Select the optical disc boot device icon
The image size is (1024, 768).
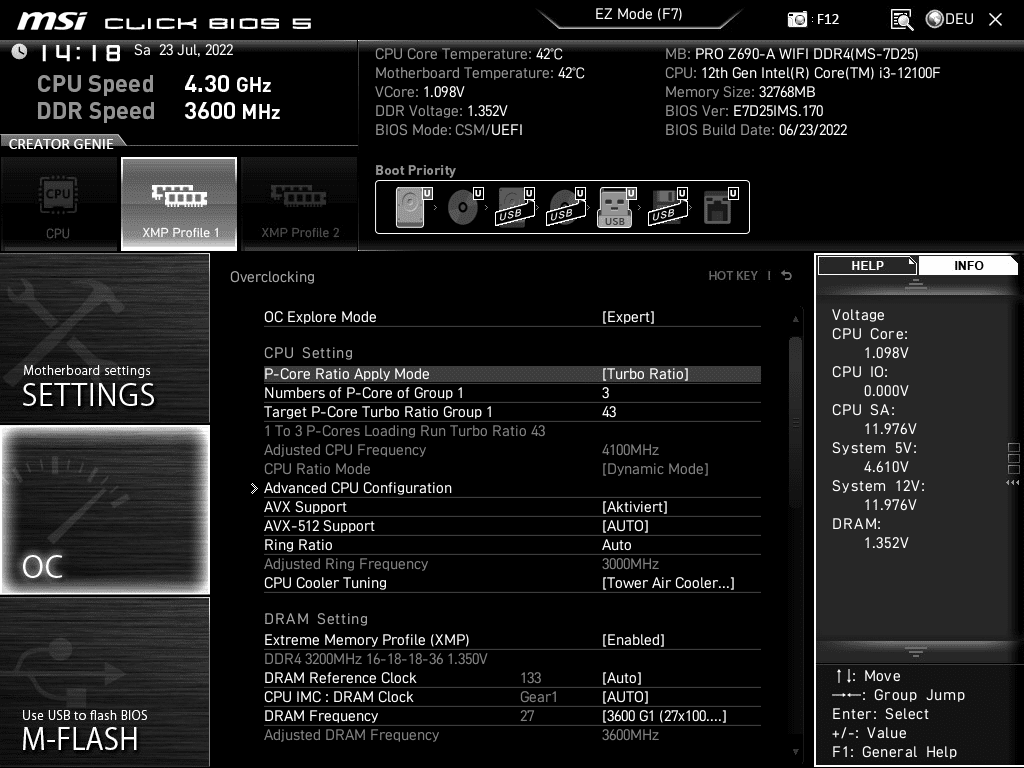(464, 207)
